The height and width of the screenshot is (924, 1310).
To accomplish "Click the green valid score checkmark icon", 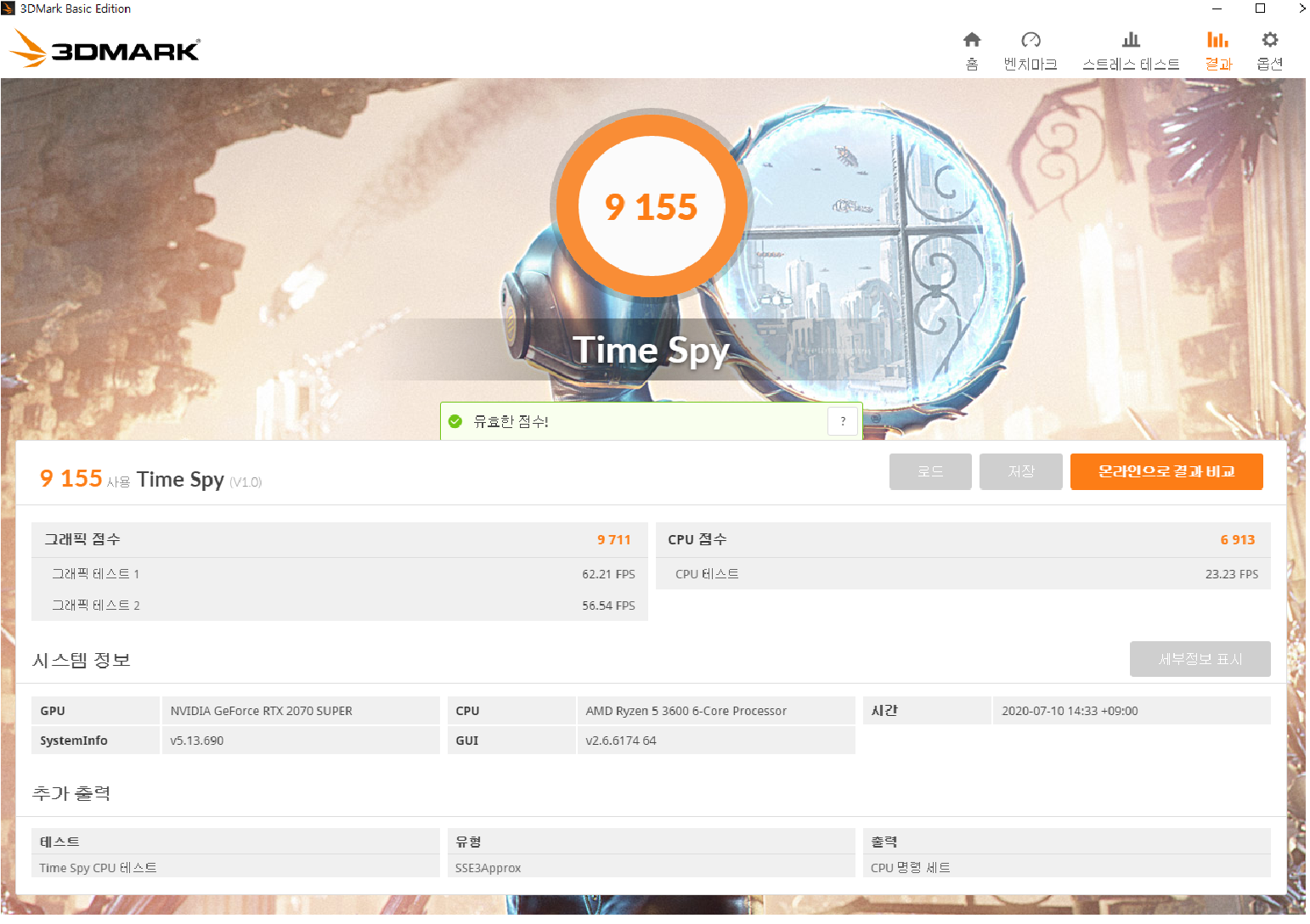I will 455,421.
